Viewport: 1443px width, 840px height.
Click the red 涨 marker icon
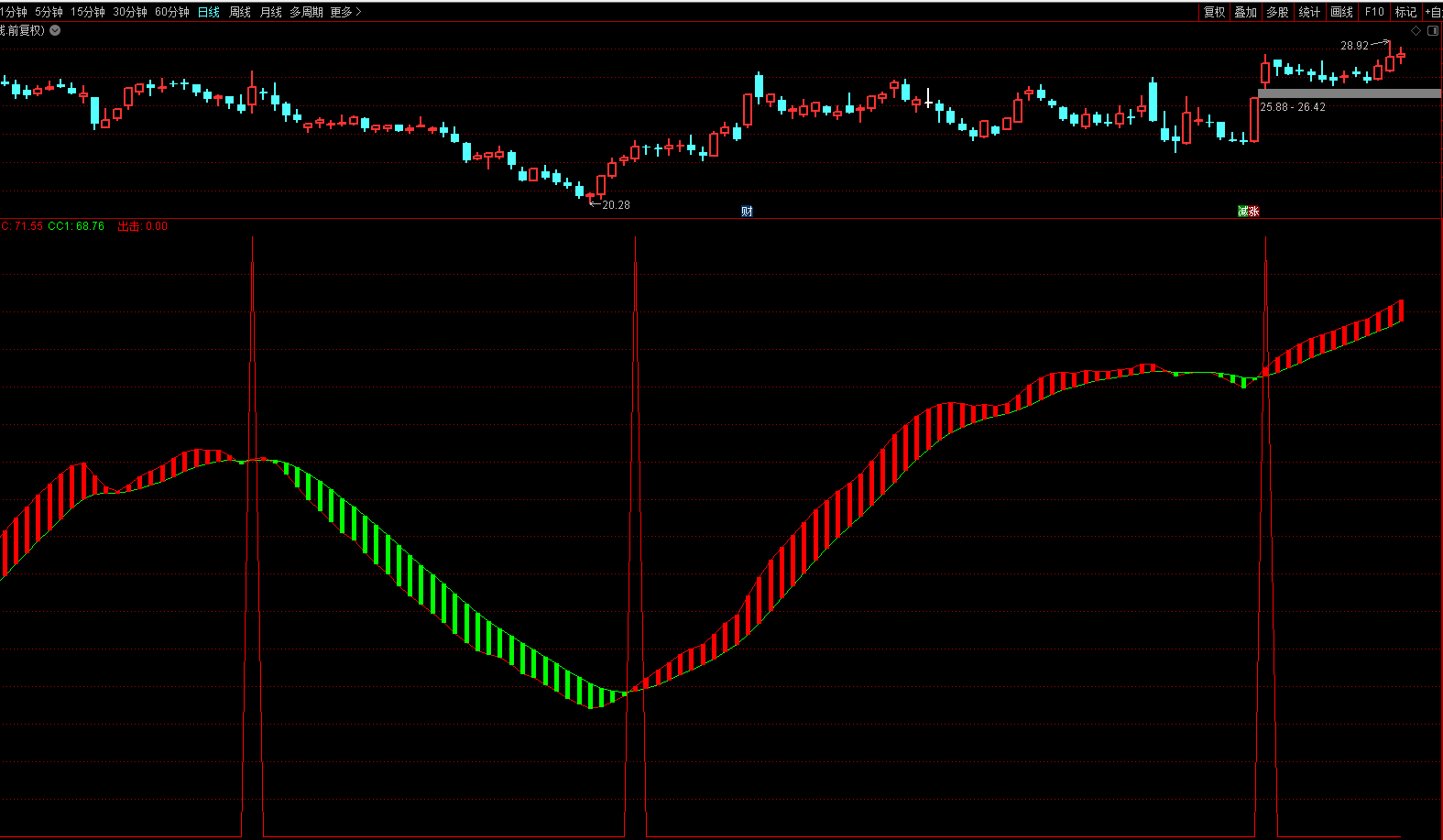(1254, 212)
